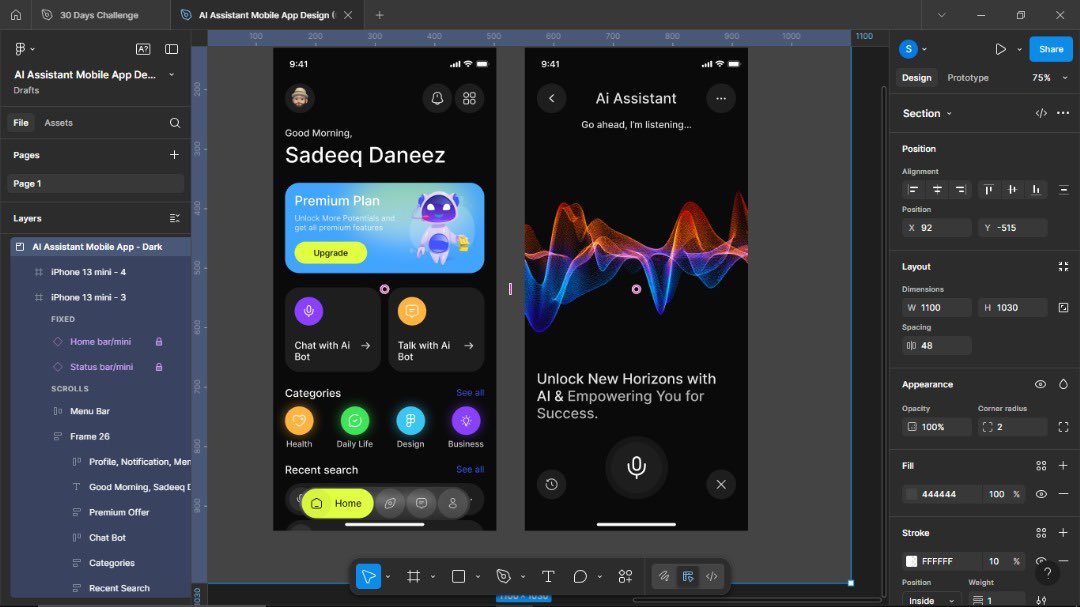Align horizontal centers icon
1080x607 pixels.
coord(937,189)
